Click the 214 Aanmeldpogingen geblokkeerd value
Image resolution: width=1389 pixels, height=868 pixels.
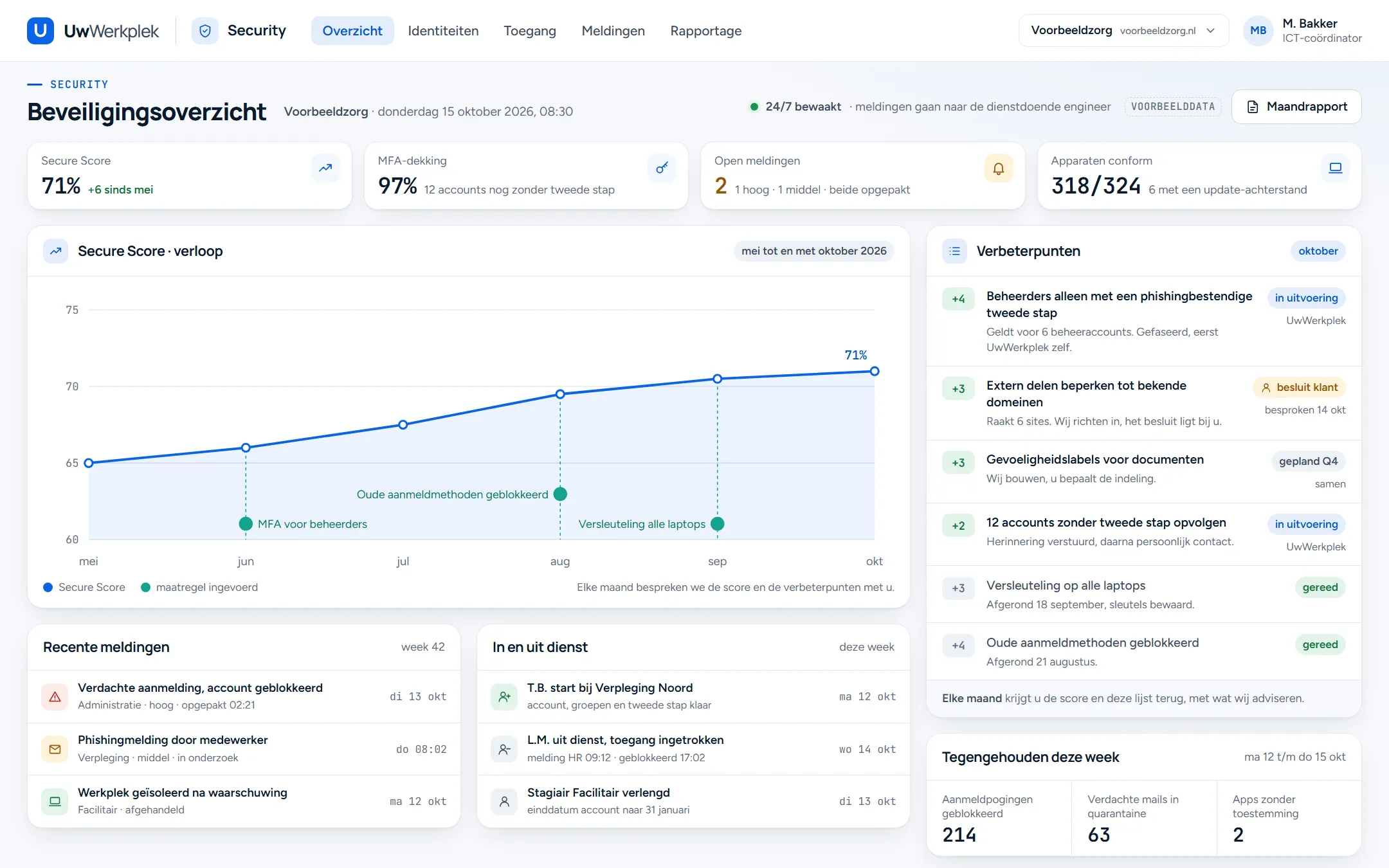click(959, 835)
